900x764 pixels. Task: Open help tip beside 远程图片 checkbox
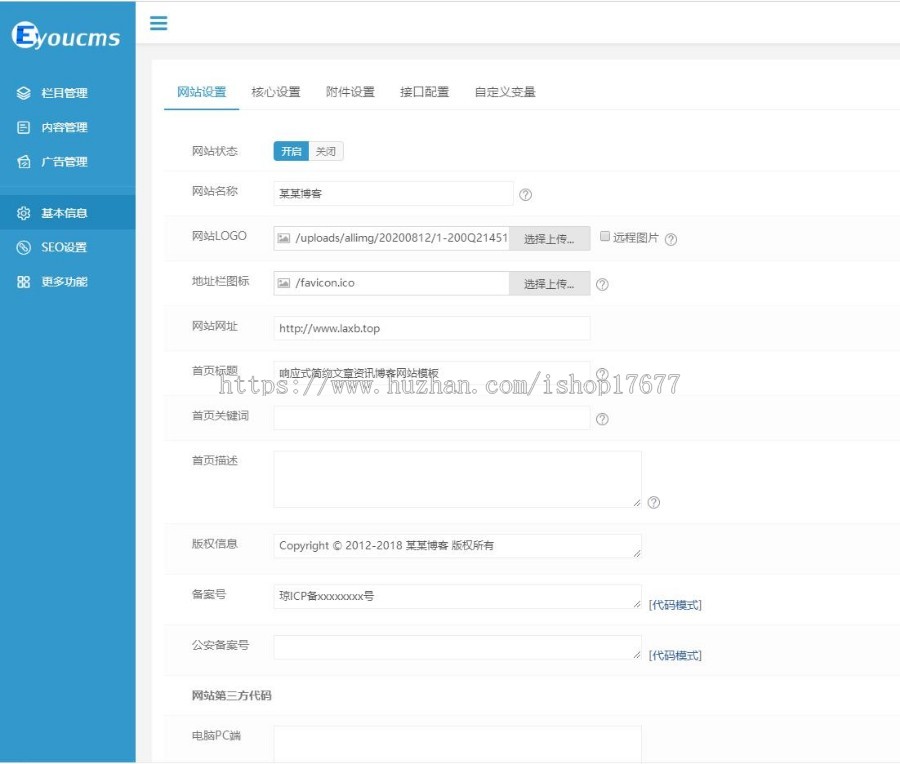coord(670,239)
